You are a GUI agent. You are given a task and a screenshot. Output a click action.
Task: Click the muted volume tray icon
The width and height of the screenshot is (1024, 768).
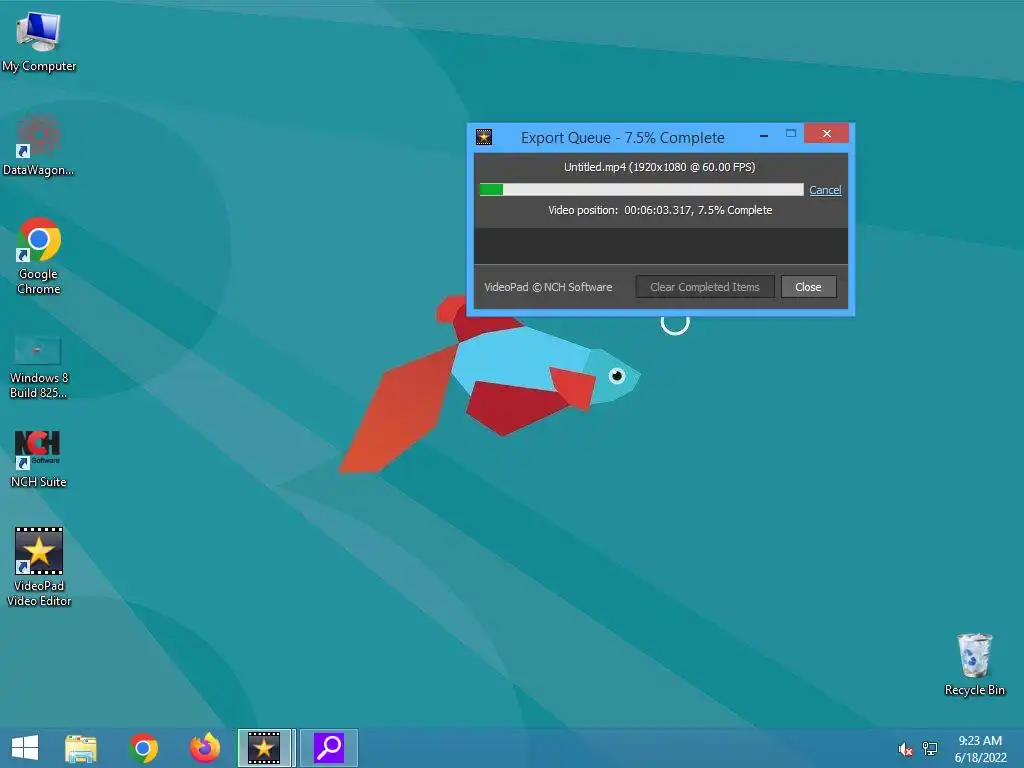pos(905,749)
